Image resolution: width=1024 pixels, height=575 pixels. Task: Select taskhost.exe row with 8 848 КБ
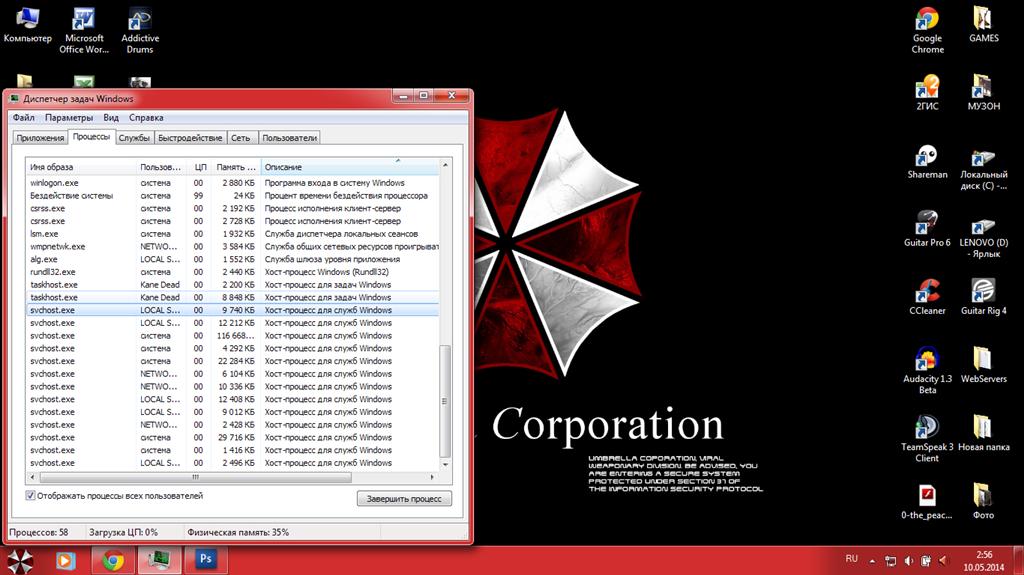[x=233, y=297]
